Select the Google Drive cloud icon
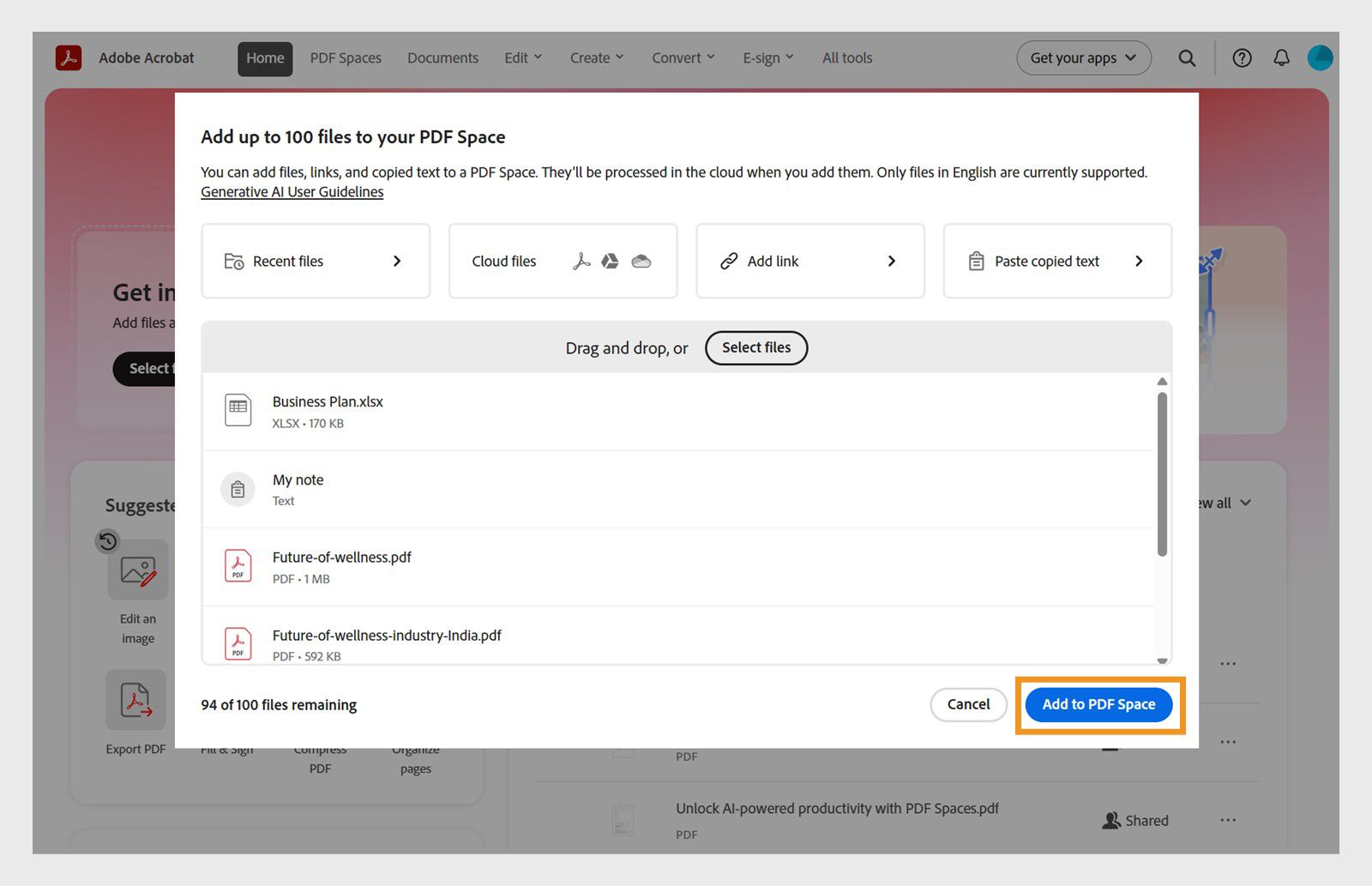Image resolution: width=1372 pixels, height=886 pixels. click(610, 261)
